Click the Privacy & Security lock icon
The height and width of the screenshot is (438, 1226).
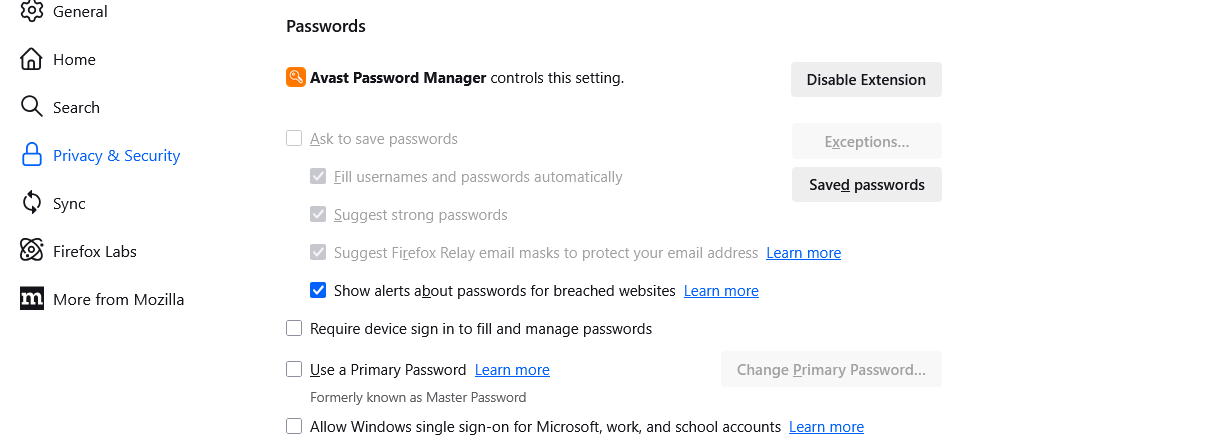[32, 155]
